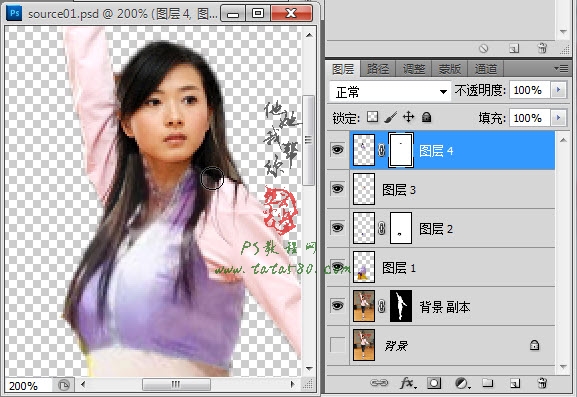Click the document horizontal scrollbar thumb
The width and height of the screenshot is (577, 397).
click(x=176, y=384)
